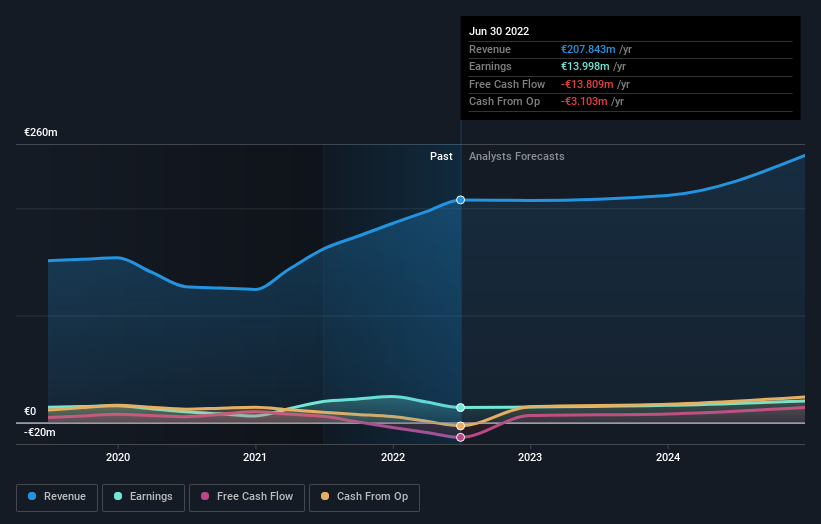Toggle the Free Cash Flow legend button
The width and height of the screenshot is (821, 524).
point(247,497)
